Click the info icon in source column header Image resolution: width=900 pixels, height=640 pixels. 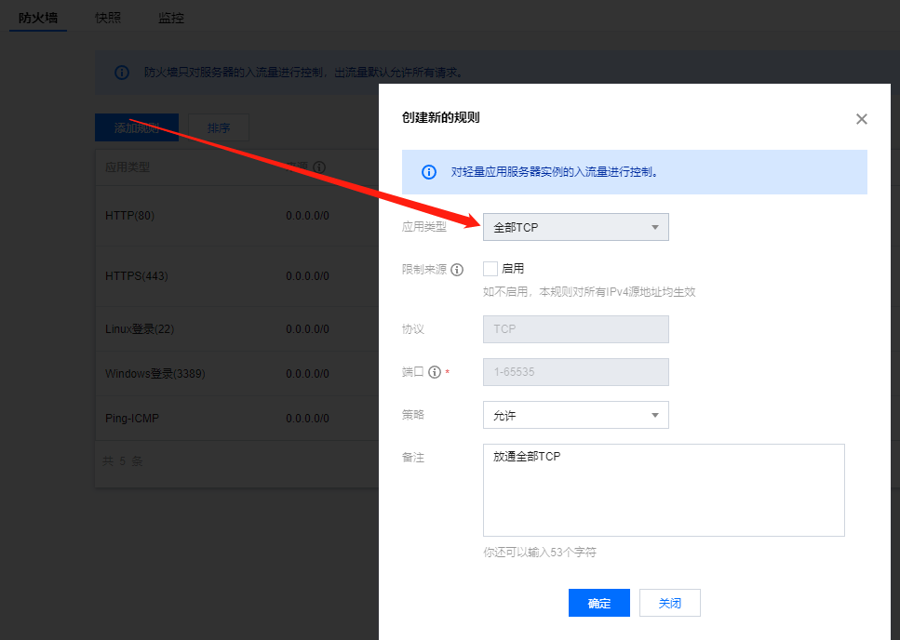(319, 168)
